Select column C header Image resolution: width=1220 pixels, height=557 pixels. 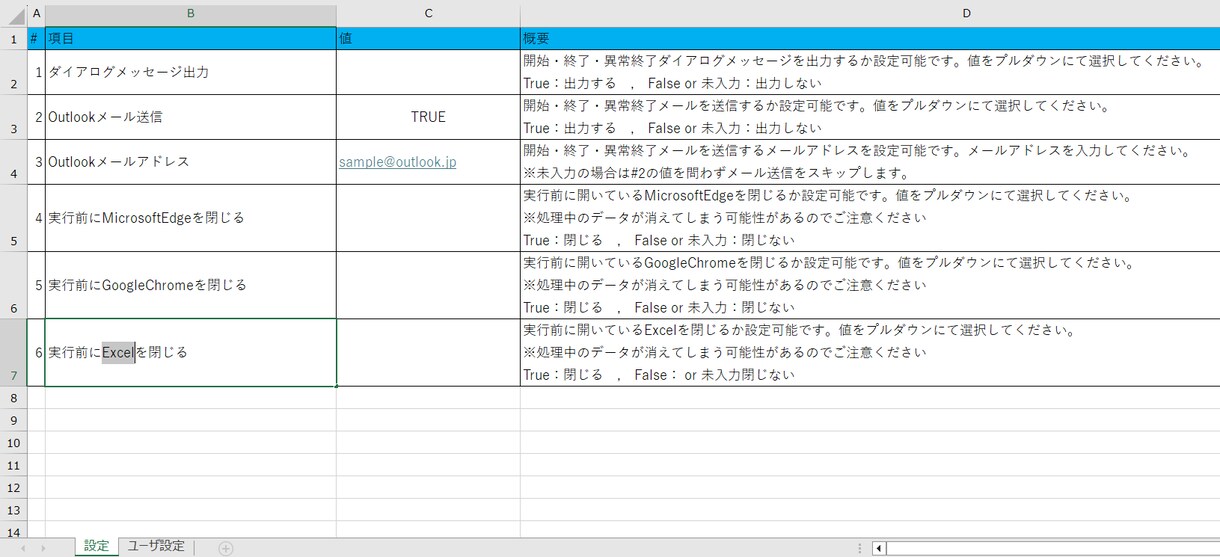(x=428, y=13)
